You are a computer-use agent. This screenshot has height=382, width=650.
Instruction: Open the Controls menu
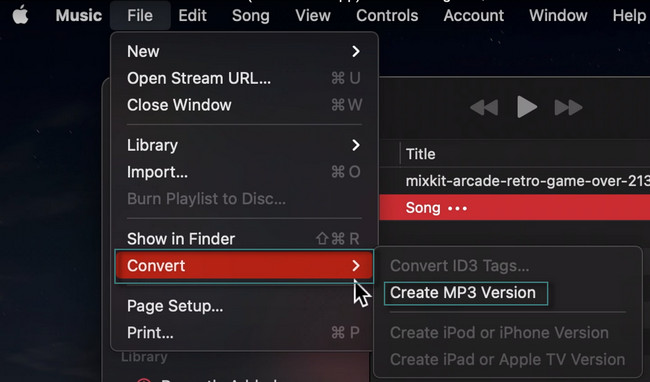point(387,16)
